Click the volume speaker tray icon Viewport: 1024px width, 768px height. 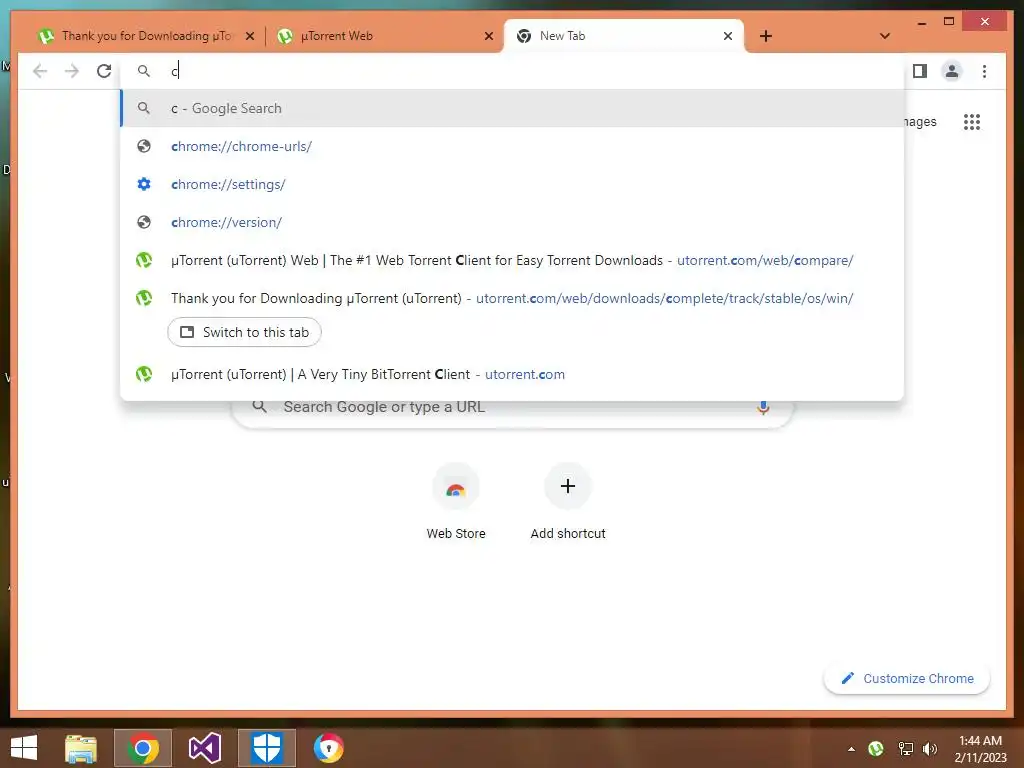[930, 748]
